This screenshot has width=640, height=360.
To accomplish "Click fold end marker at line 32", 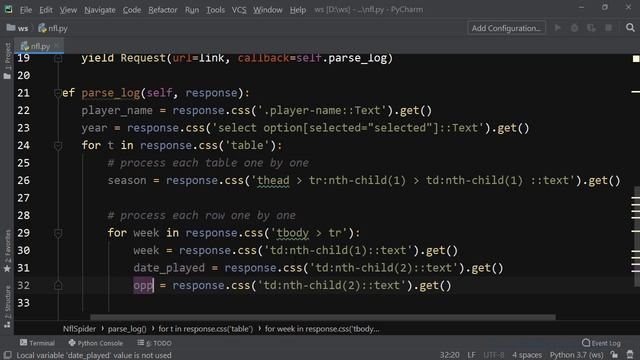I will point(58,285).
